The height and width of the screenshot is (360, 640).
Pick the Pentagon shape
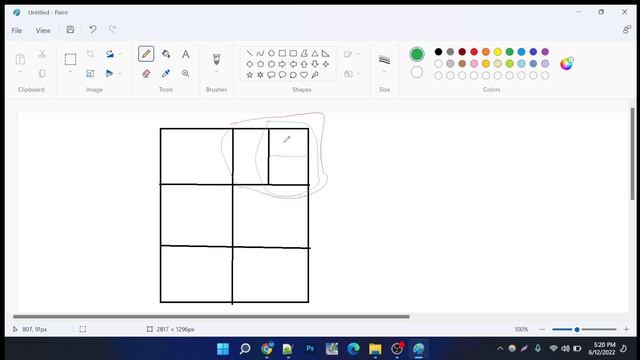pyautogui.click(x=260, y=64)
